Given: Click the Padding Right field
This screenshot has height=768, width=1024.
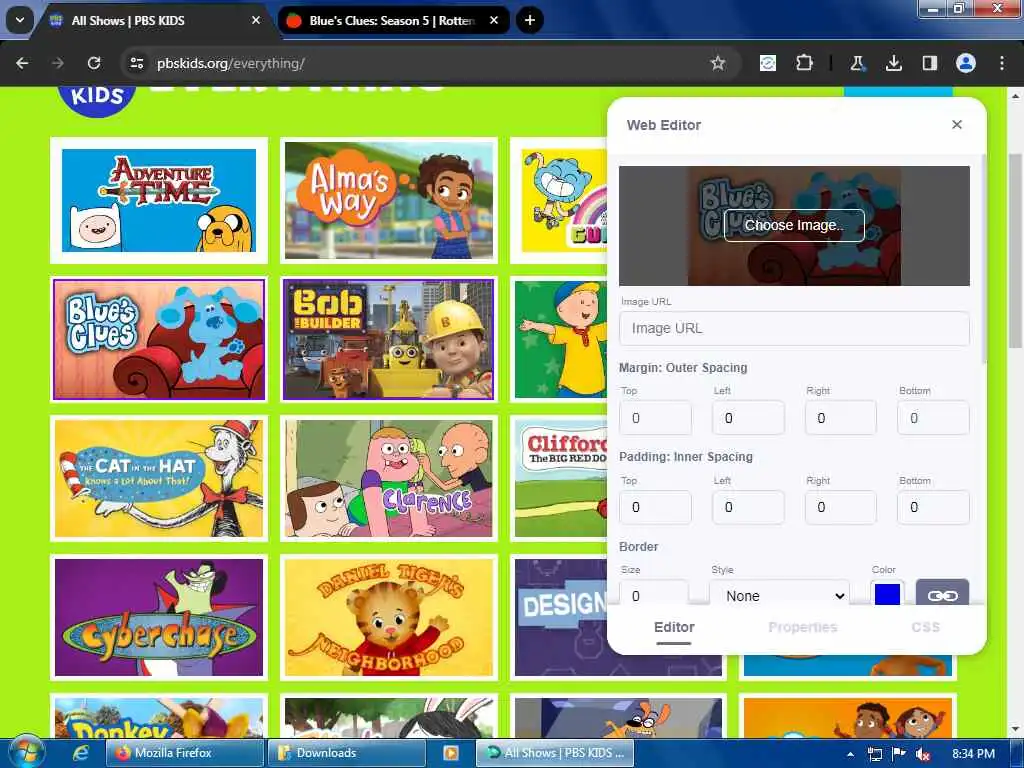Looking at the screenshot, I should [x=840, y=507].
